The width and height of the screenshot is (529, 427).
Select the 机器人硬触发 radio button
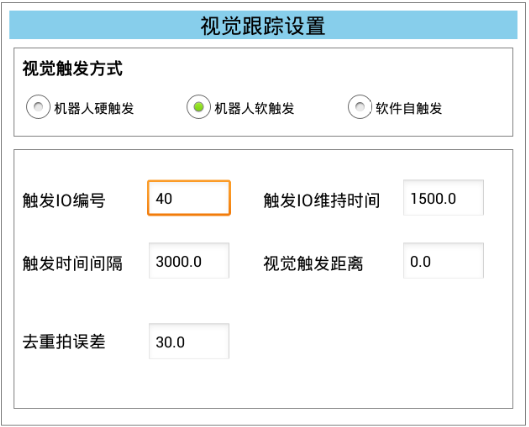(x=38, y=107)
